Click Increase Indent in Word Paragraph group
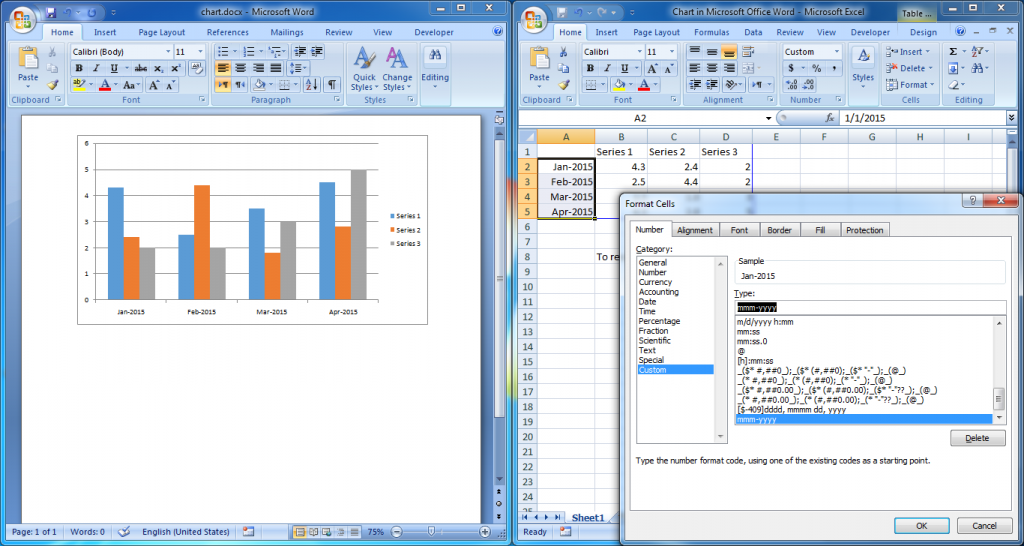This screenshot has height=546, width=1024. coord(317,52)
